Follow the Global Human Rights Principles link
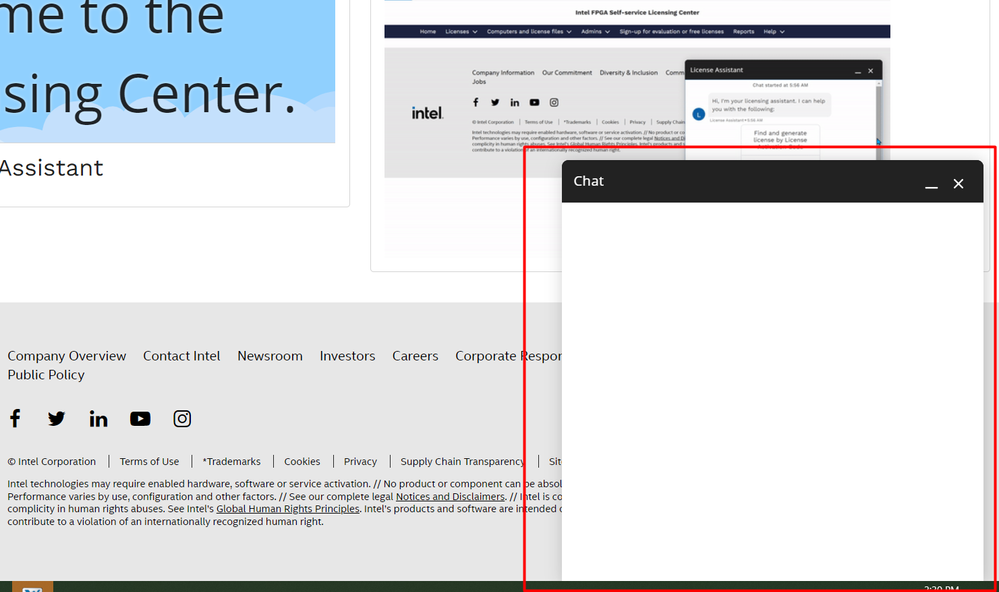The width and height of the screenshot is (999, 592). (x=288, y=509)
